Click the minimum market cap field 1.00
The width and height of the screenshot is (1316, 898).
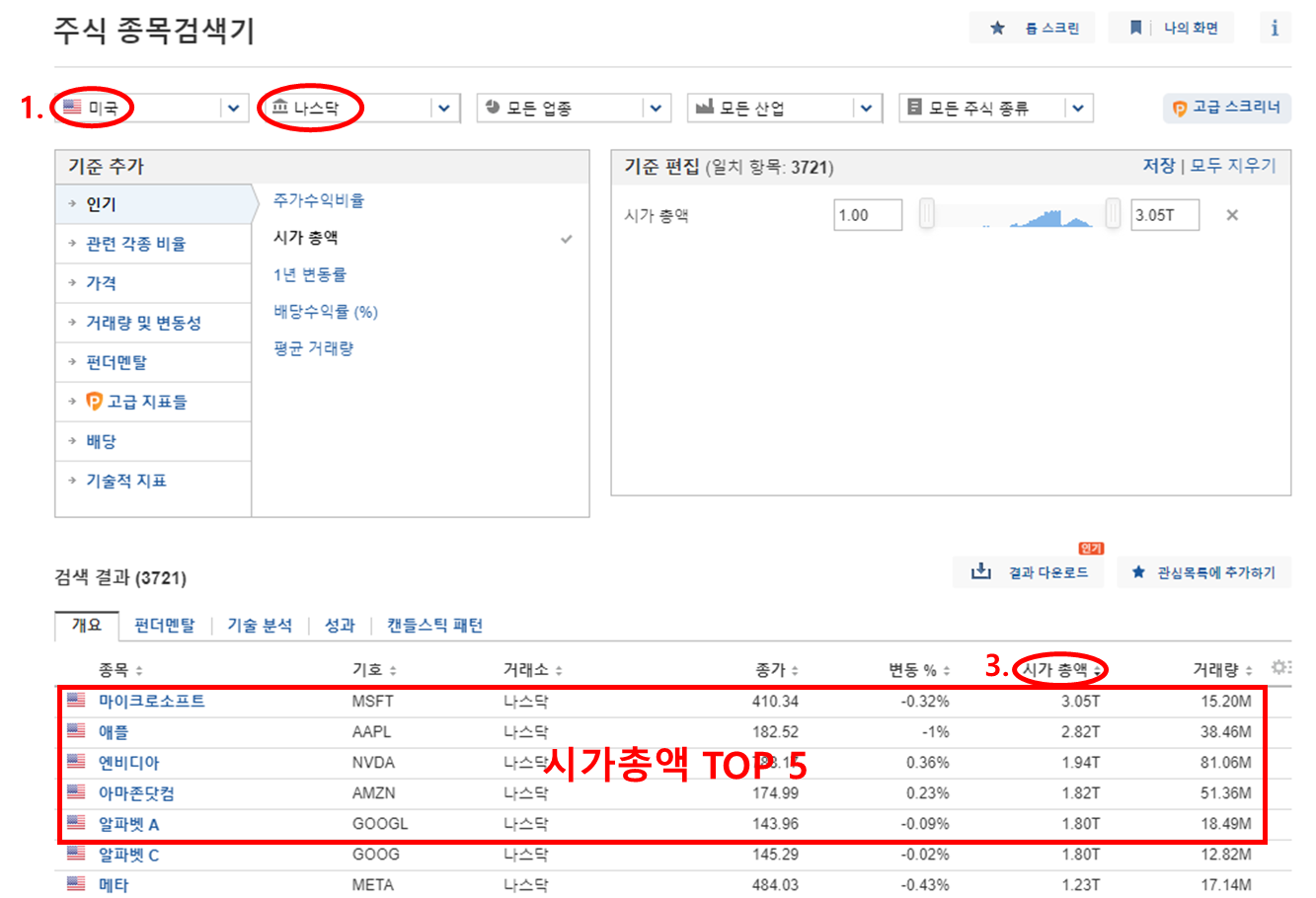868,215
